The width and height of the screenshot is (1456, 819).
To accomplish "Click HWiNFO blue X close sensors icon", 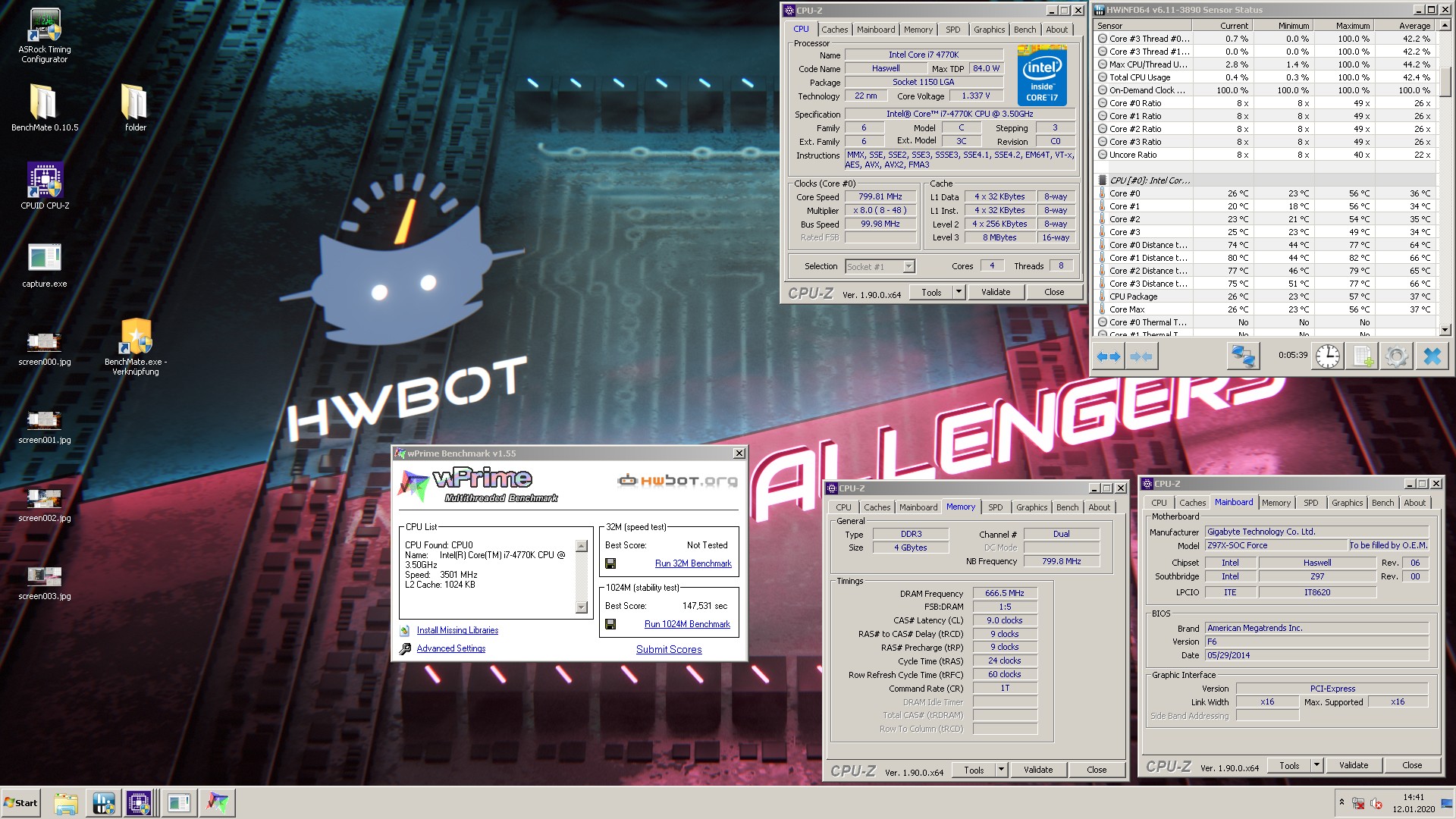I will tap(1432, 356).
